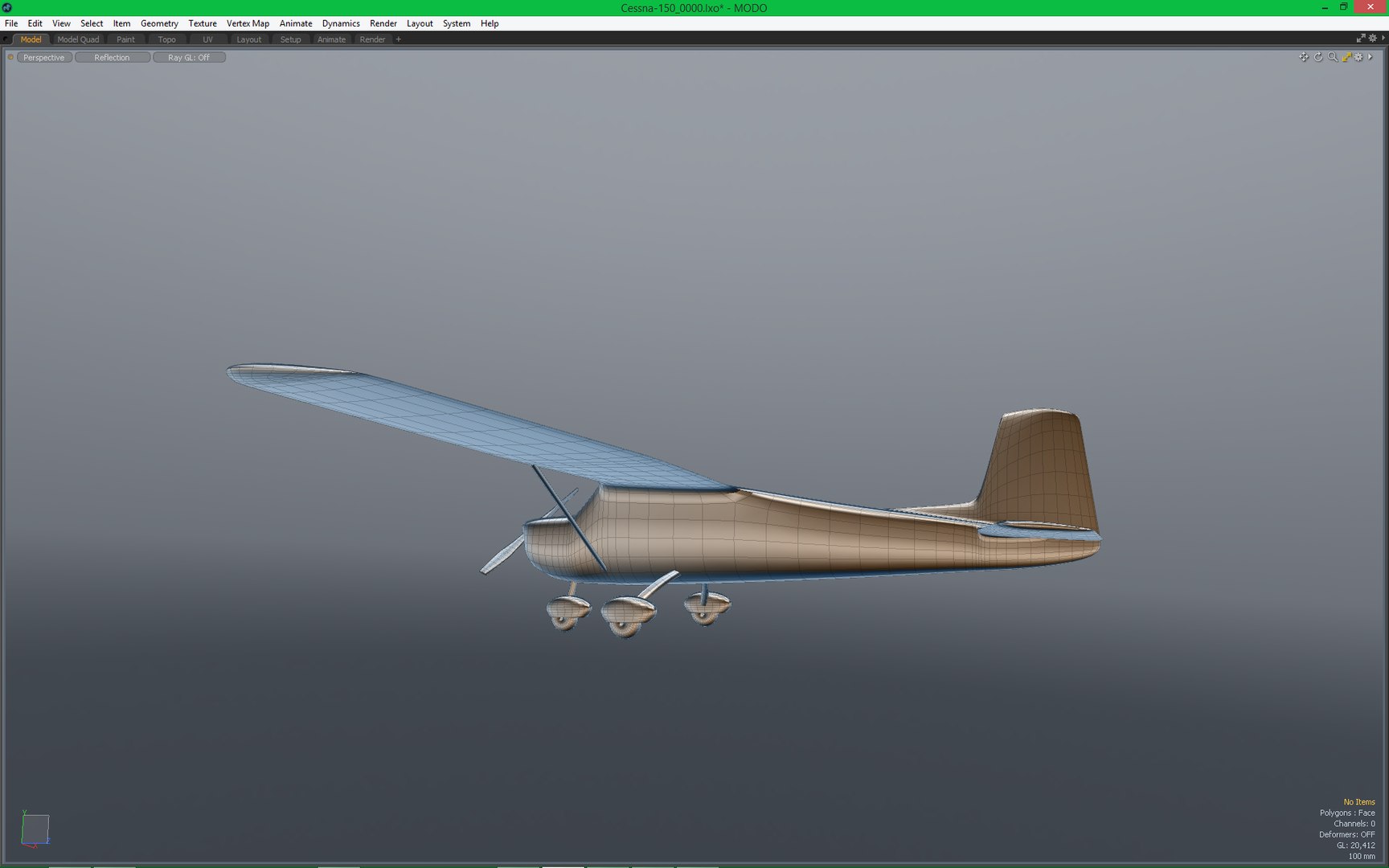Image resolution: width=1389 pixels, height=868 pixels.
Task: Click the MODO application icon in title bar
Action: [7, 7]
